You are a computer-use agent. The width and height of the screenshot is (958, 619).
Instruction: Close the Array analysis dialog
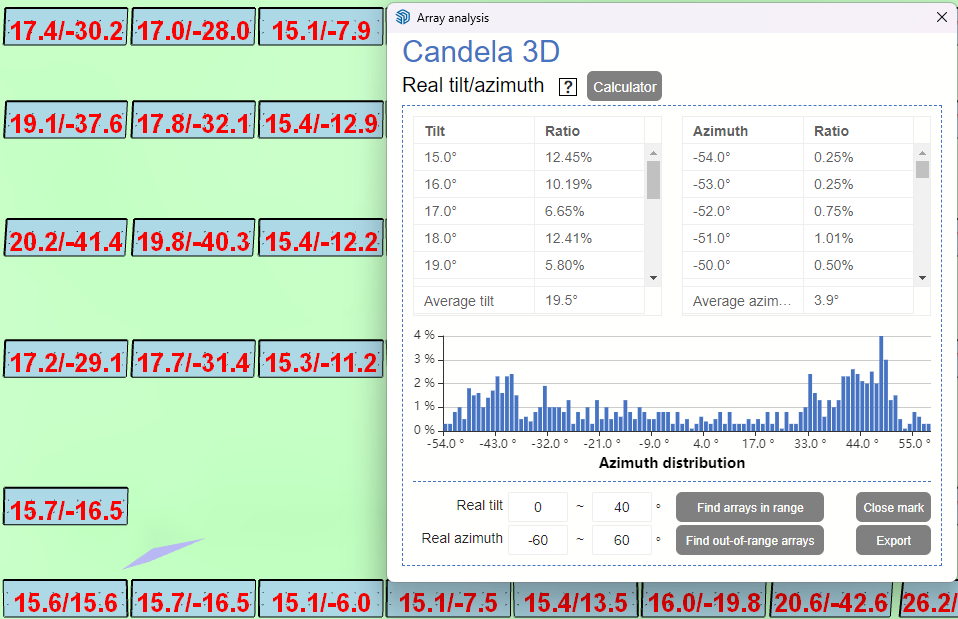(x=942, y=17)
